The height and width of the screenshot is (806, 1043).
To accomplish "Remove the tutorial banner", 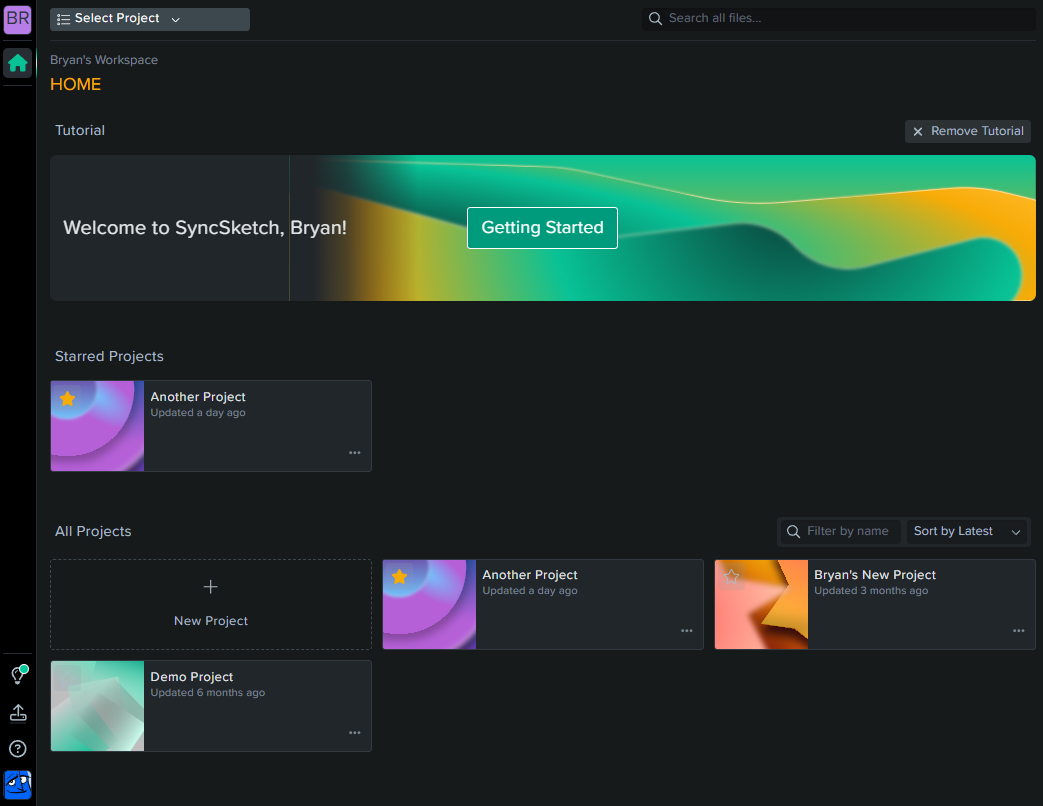I will point(968,132).
